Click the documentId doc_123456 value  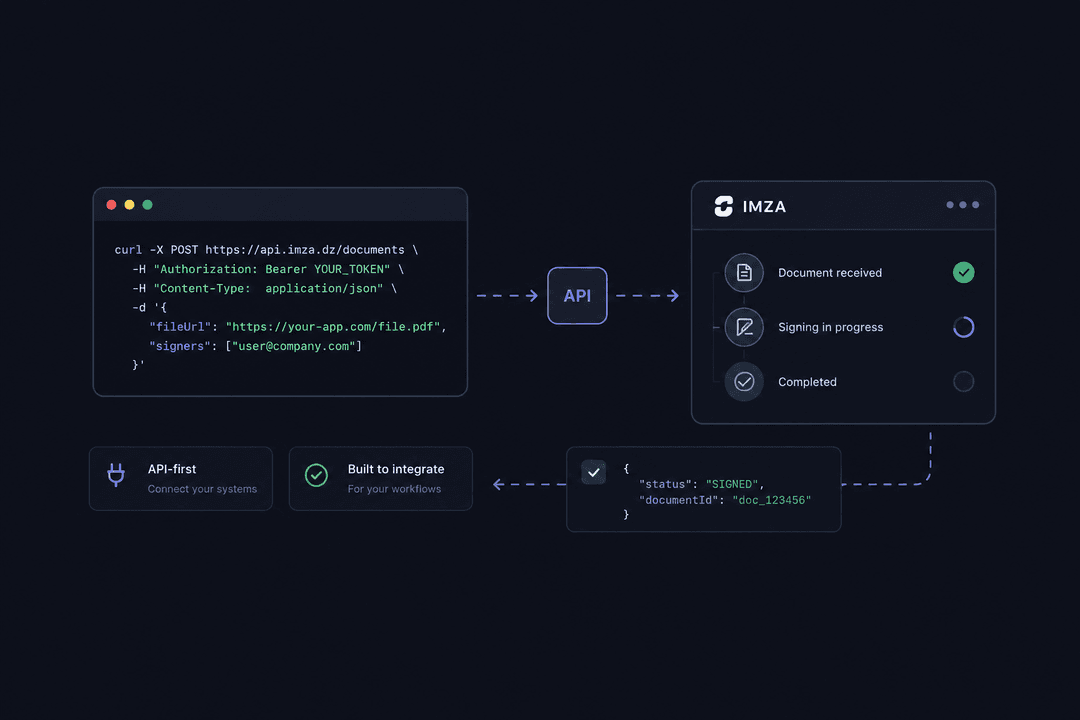click(x=771, y=500)
